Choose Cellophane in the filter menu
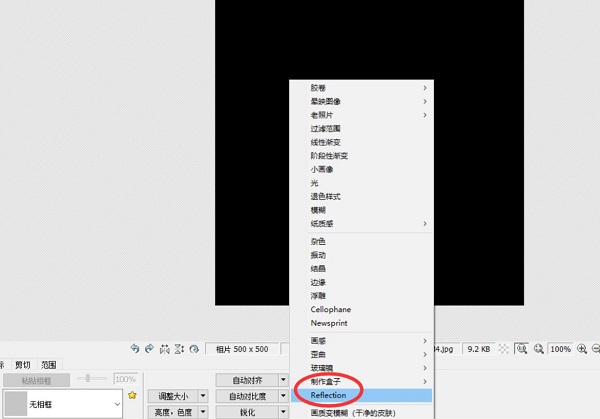Viewport: 600px width, 419px height. click(331, 310)
